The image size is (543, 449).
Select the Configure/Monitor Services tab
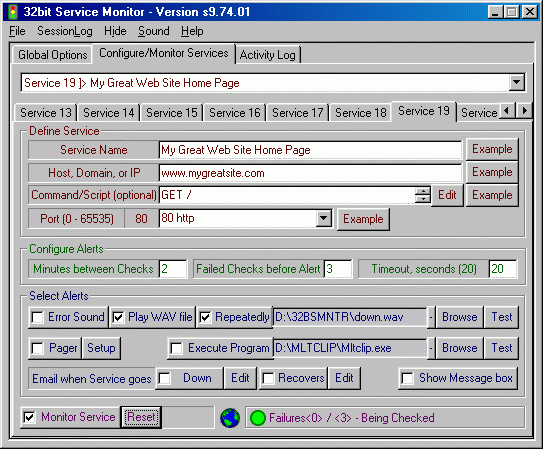pos(163,53)
